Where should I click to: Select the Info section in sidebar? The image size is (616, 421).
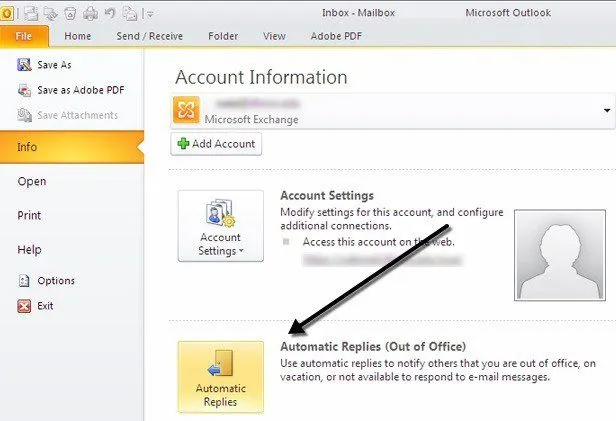[x=72, y=147]
